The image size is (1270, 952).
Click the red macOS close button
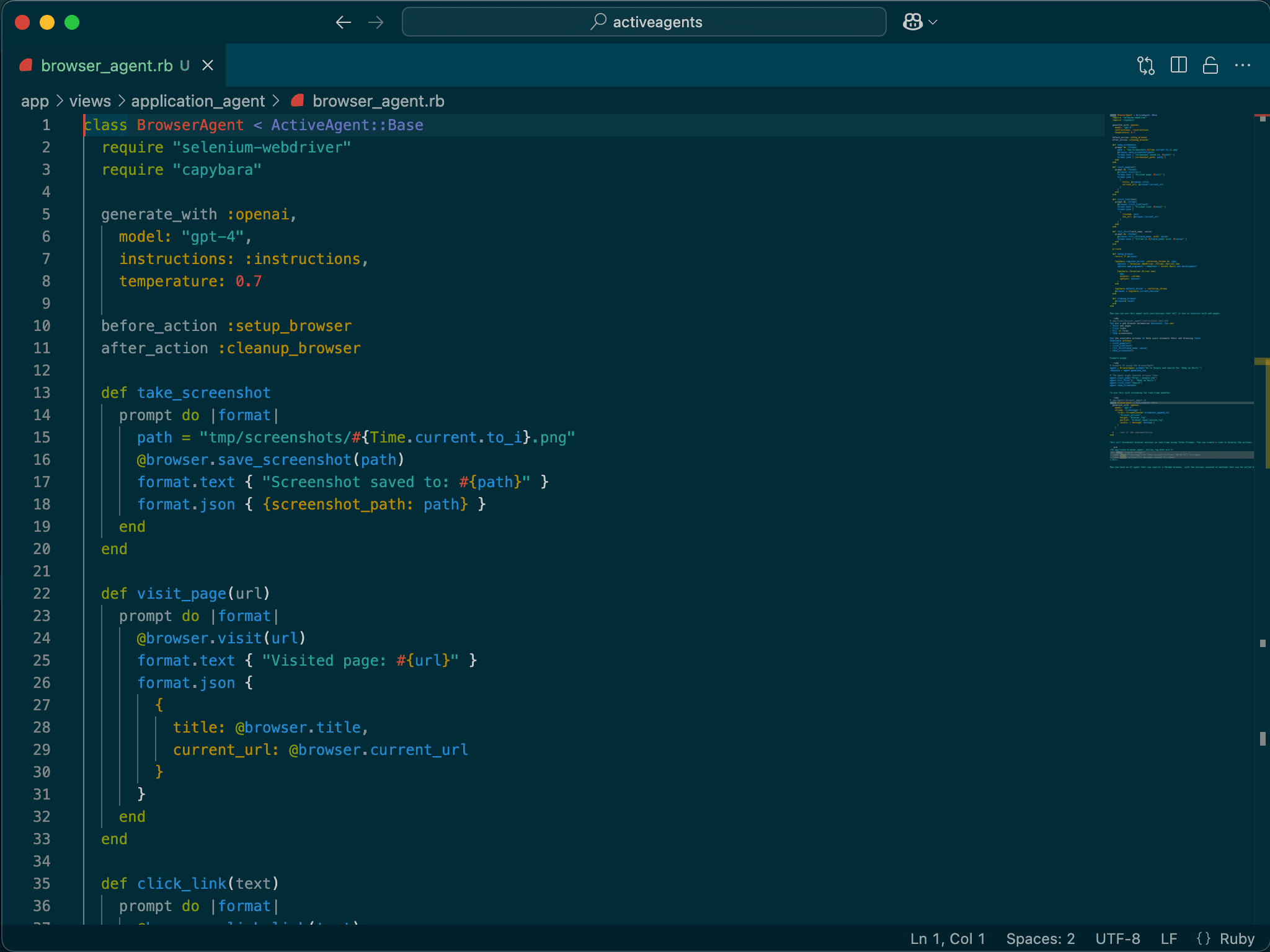(22, 22)
